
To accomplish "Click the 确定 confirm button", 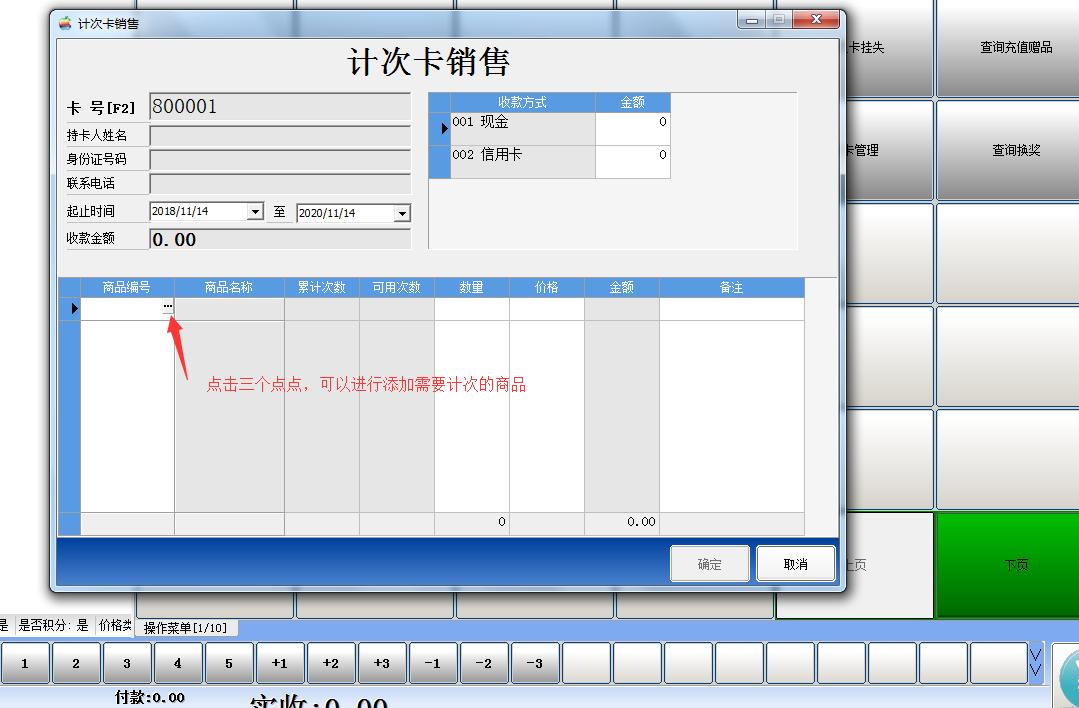I will pyautogui.click(x=709, y=563).
